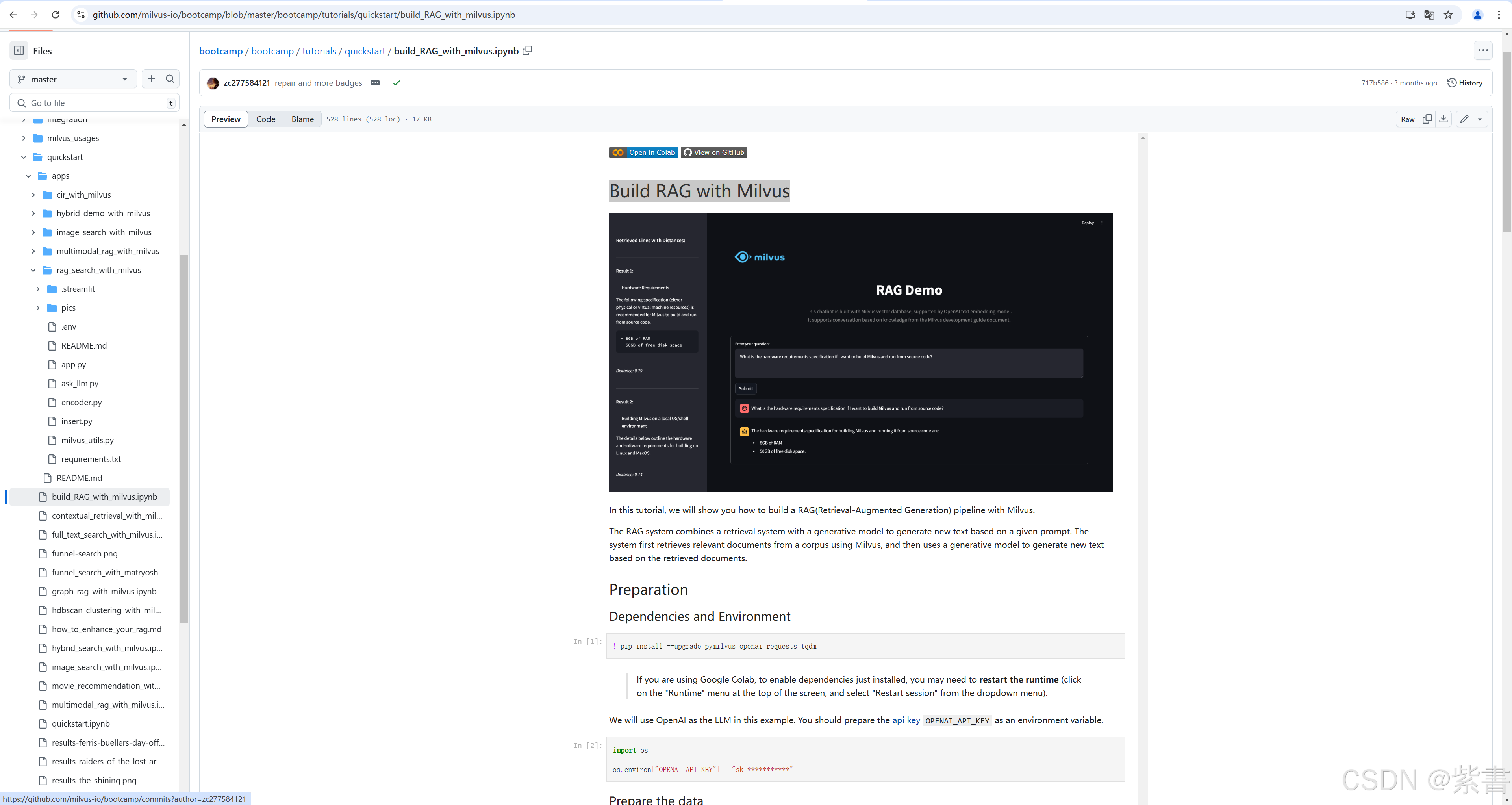This screenshot has height=805, width=1512.
Task: Collapse the Files side panel icon
Action: coord(19,50)
